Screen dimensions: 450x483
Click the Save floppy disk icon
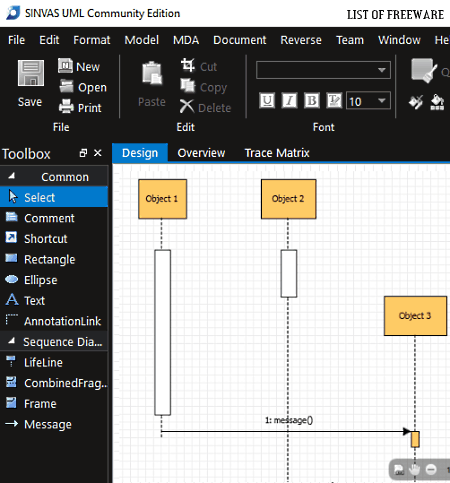coord(31,73)
